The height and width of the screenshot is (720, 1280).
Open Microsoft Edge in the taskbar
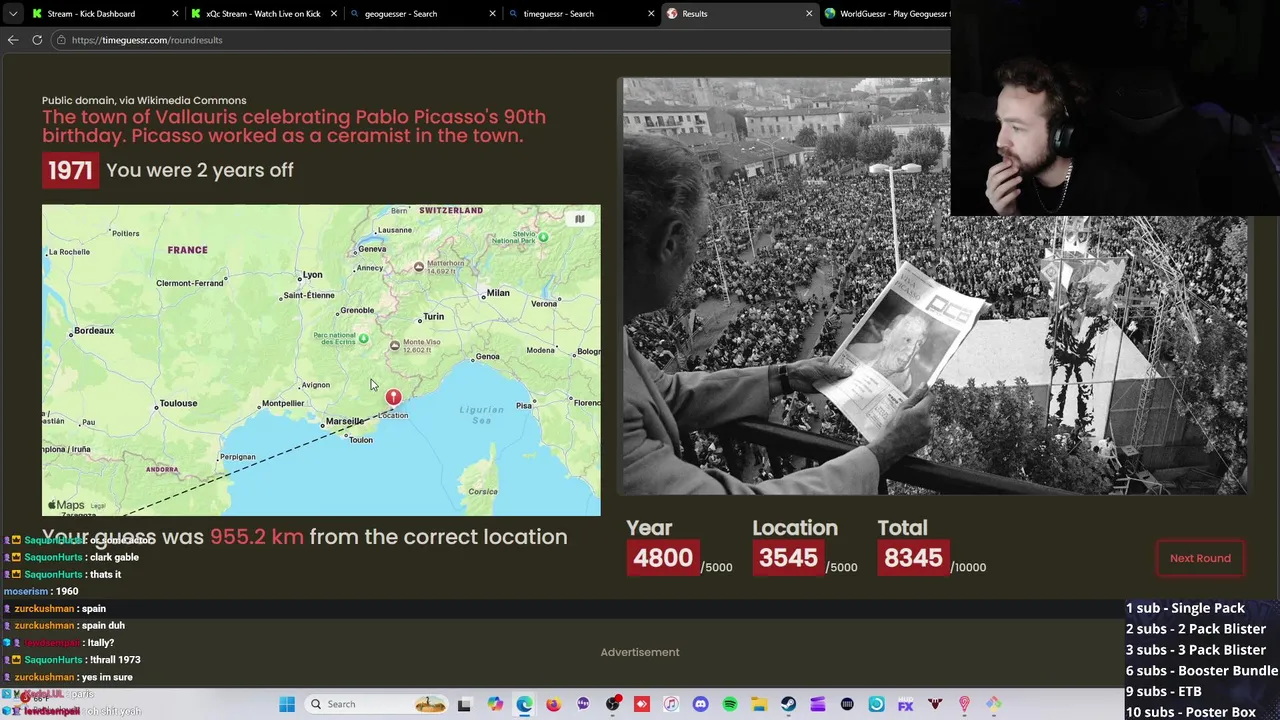click(x=524, y=704)
